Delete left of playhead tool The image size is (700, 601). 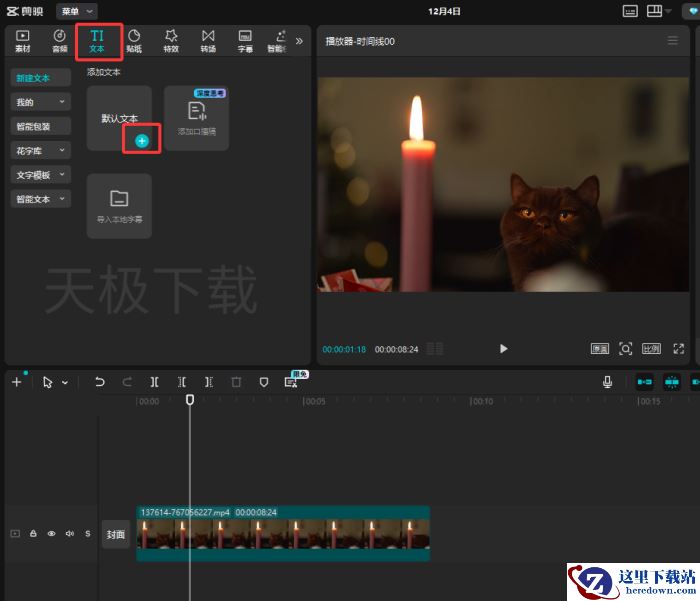[182, 382]
